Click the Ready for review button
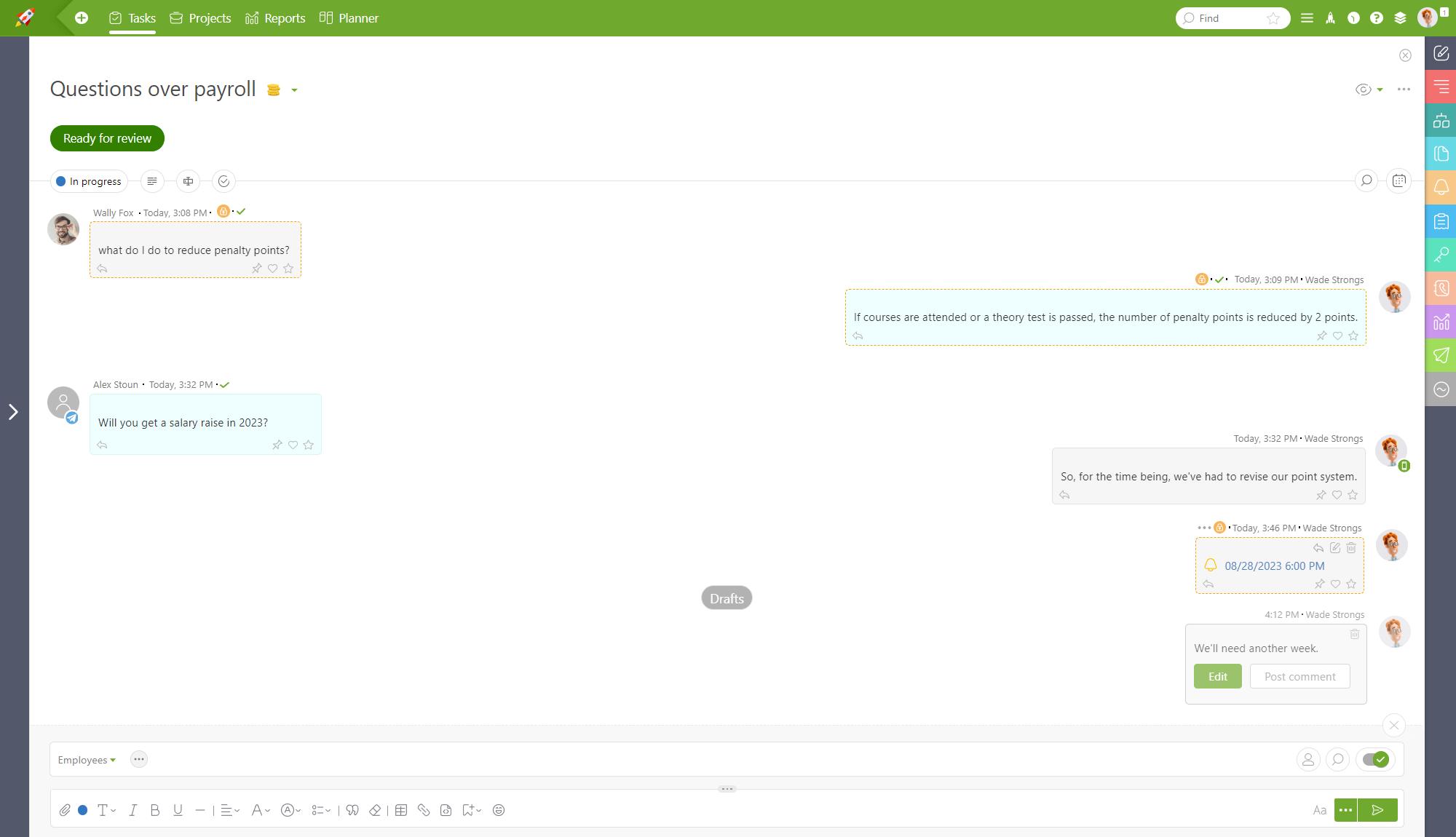 pos(106,138)
